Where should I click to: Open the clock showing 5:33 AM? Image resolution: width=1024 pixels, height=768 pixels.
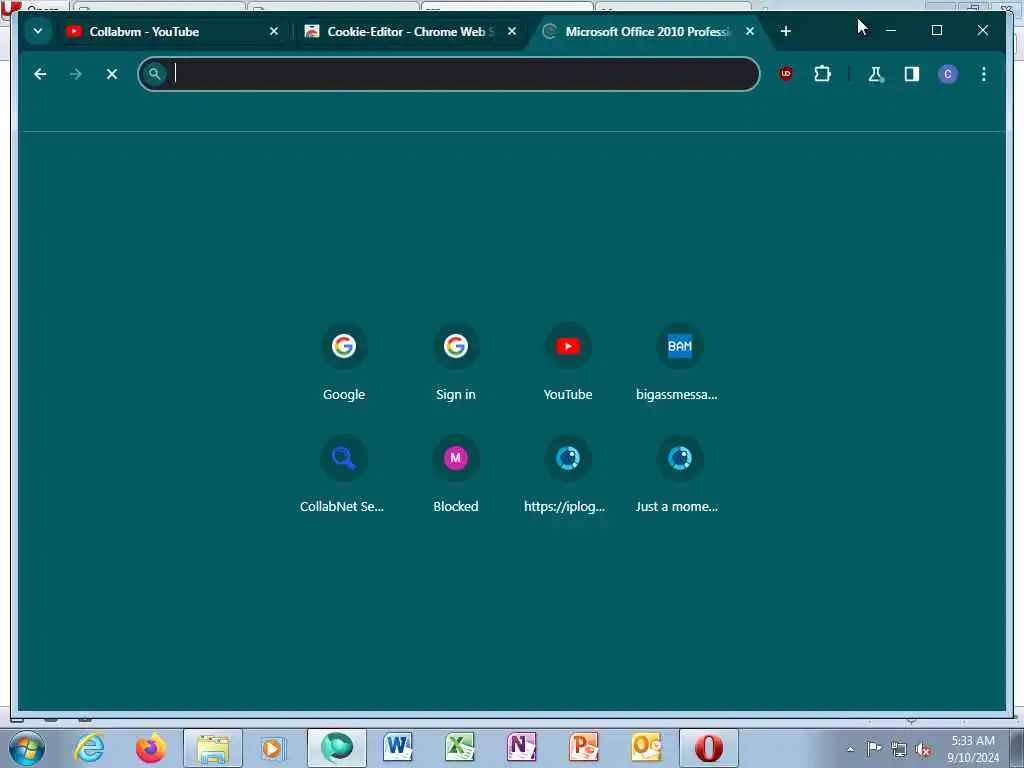972,749
